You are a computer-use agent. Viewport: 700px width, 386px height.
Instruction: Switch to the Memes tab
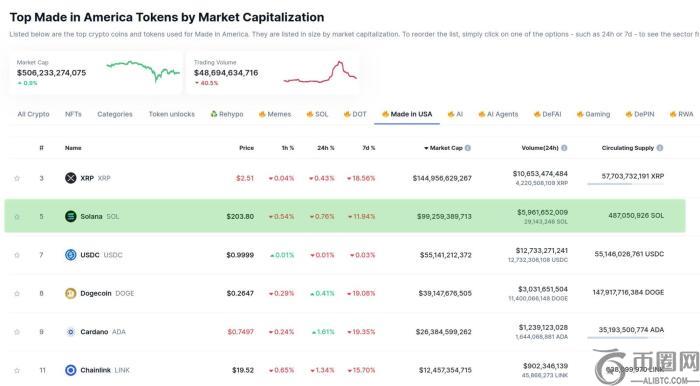pos(275,114)
